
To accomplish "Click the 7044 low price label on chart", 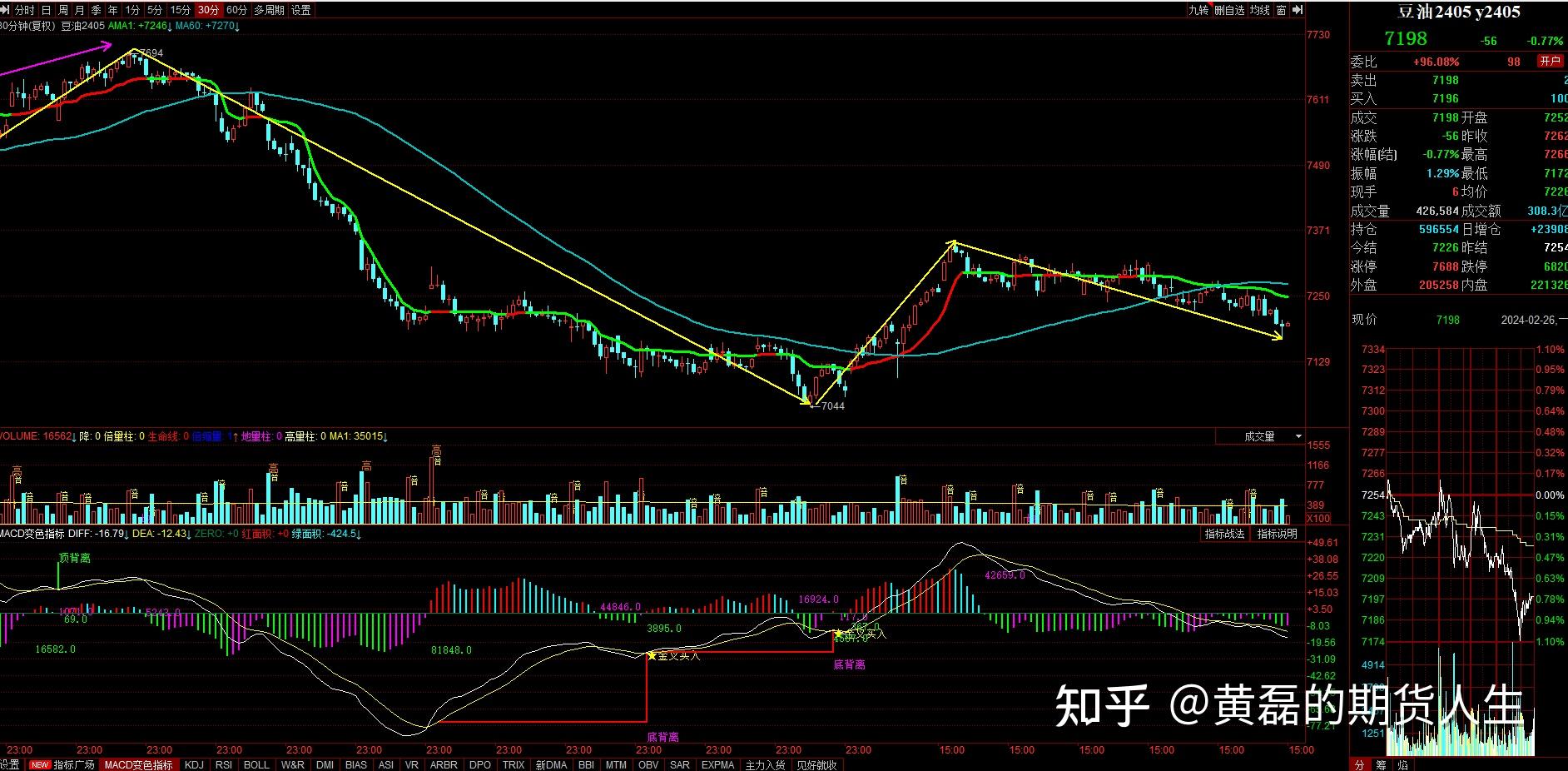I will pyautogui.click(x=832, y=406).
